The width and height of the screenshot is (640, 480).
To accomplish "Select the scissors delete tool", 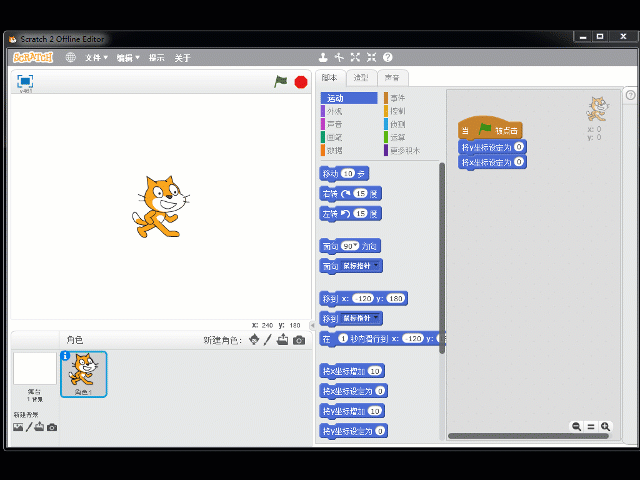I will (x=339, y=58).
